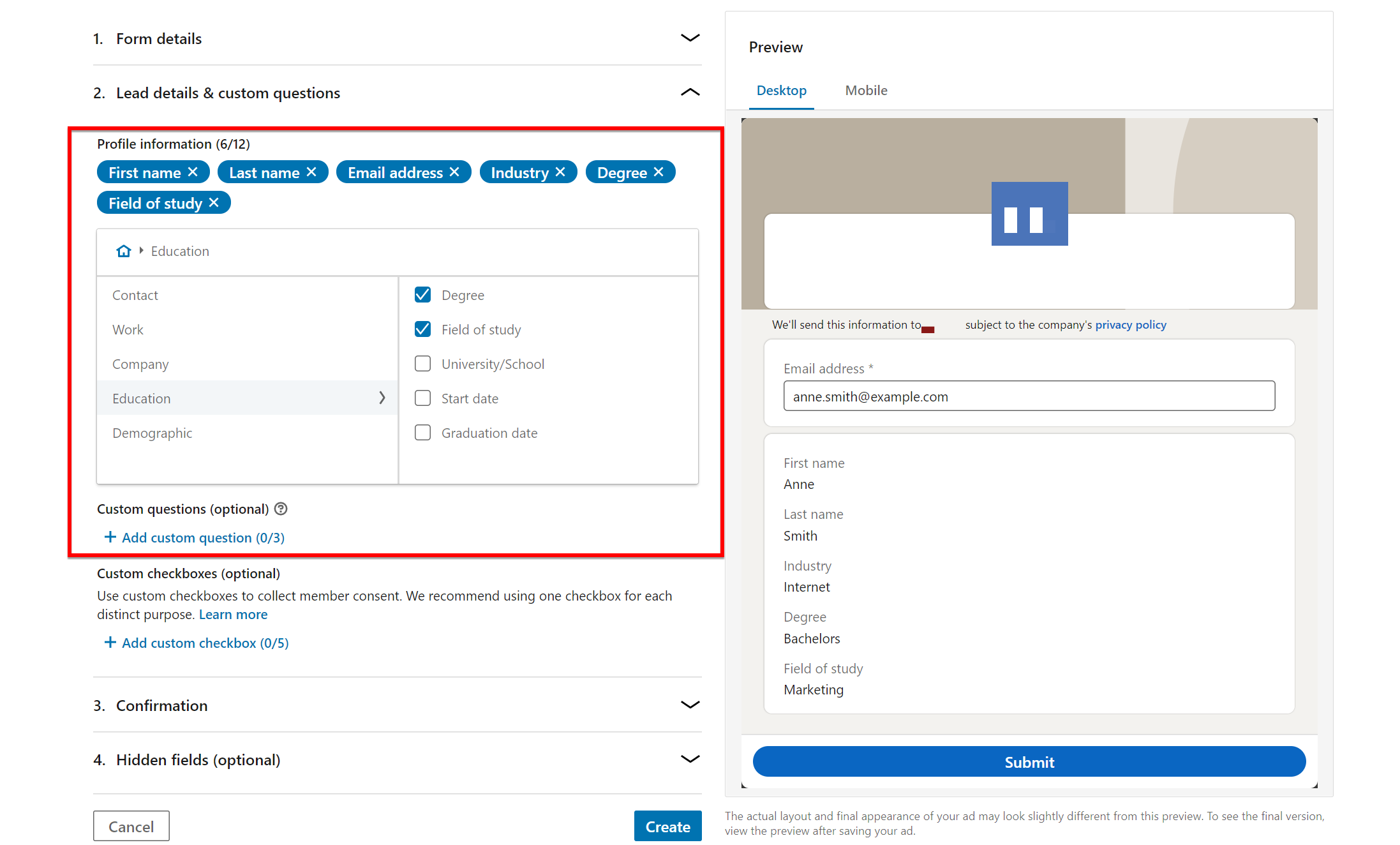Enable the University/School checkbox

click(x=421, y=363)
